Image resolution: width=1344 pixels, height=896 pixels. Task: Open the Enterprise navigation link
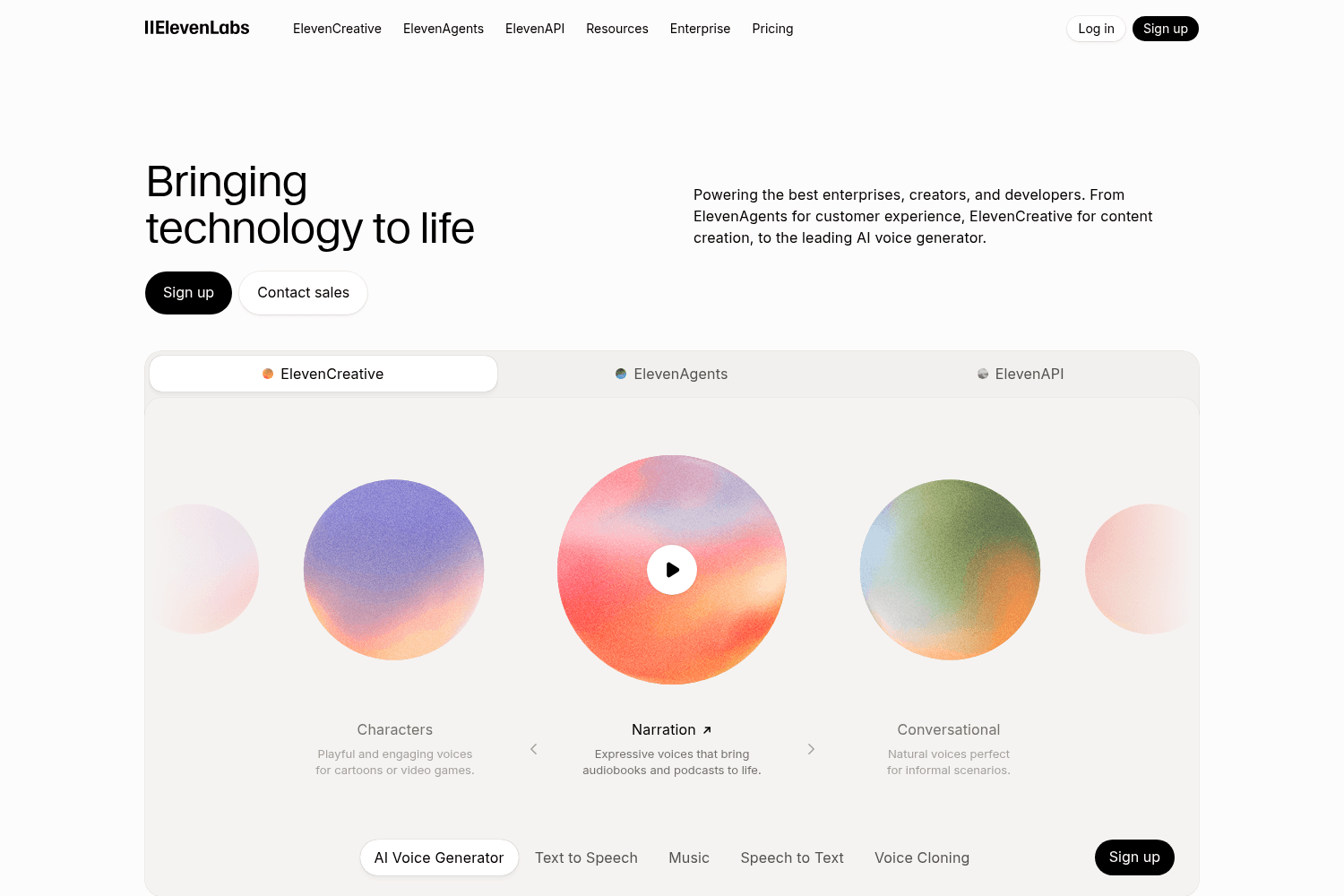pos(700,29)
